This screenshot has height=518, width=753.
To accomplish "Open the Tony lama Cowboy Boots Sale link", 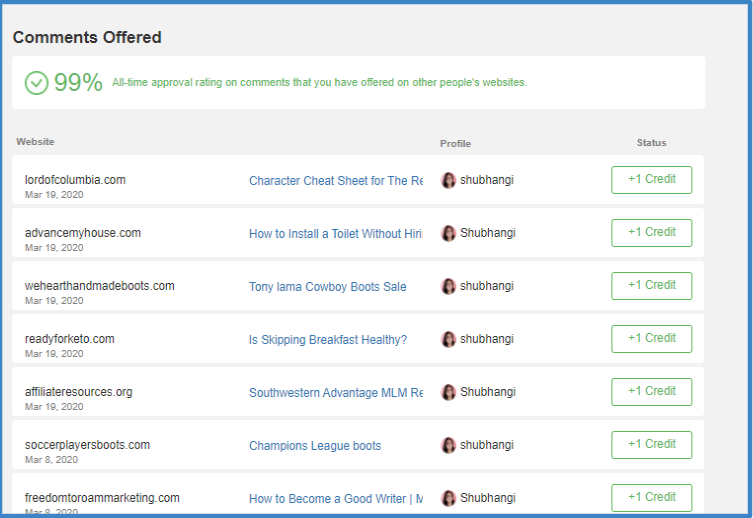I will pos(328,287).
